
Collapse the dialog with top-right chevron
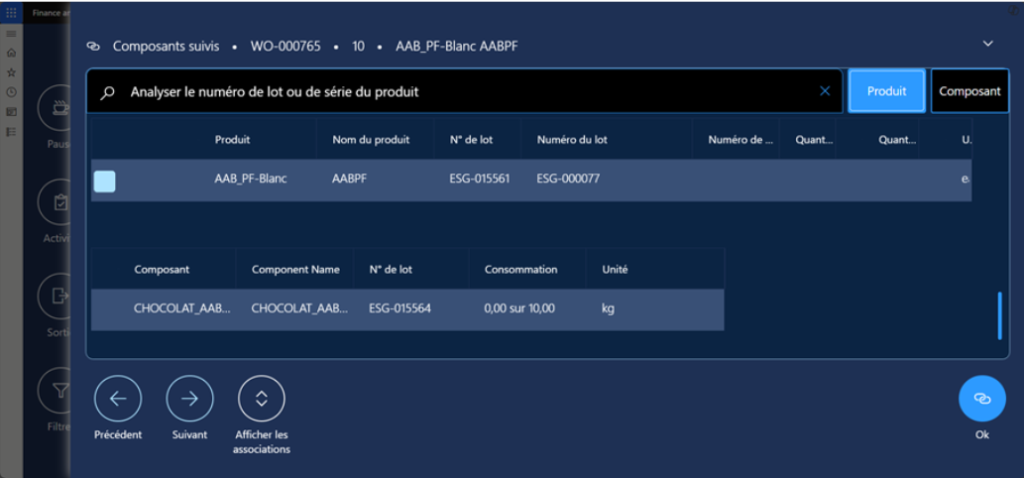(x=988, y=44)
